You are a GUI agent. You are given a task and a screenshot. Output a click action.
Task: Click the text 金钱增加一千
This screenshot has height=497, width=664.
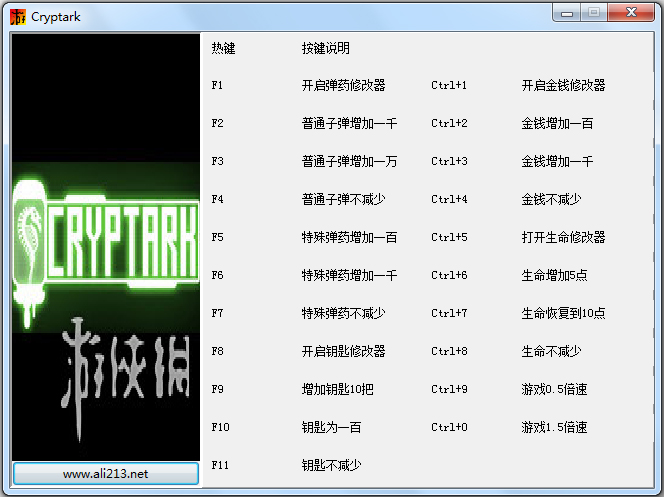point(557,161)
